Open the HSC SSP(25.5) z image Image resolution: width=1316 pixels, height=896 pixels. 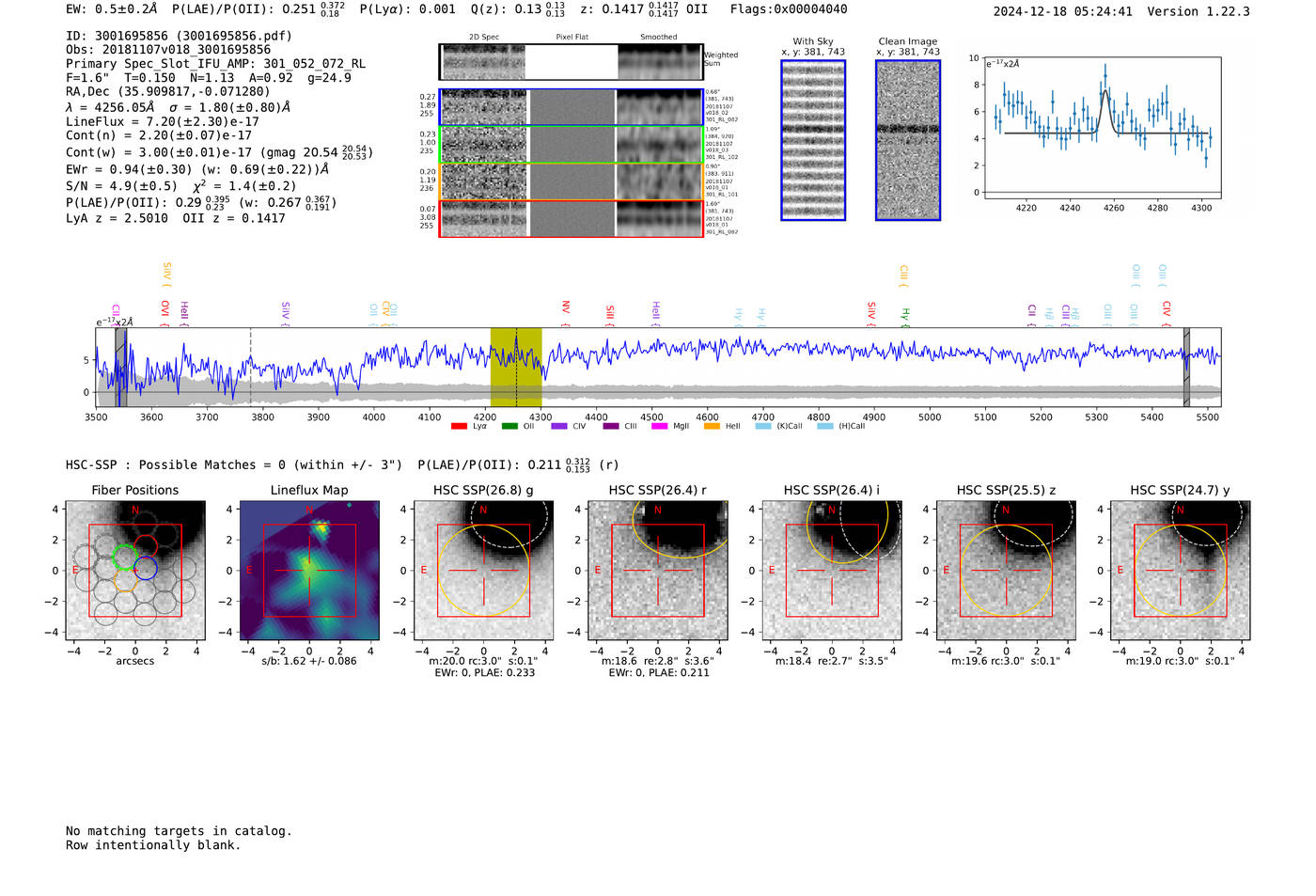click(1006, 571)
